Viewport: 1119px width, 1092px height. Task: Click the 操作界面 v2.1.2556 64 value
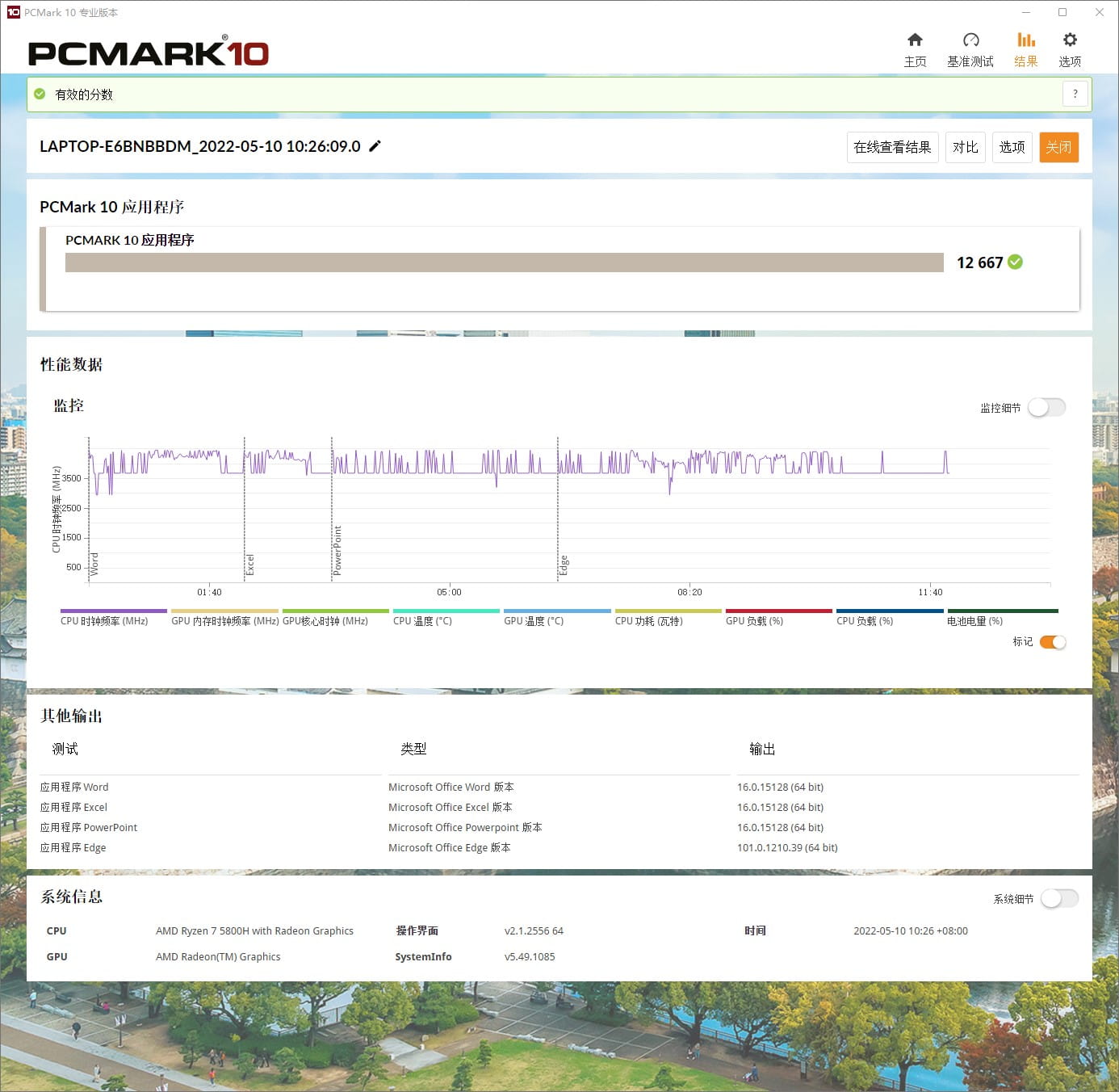[534, 930]
